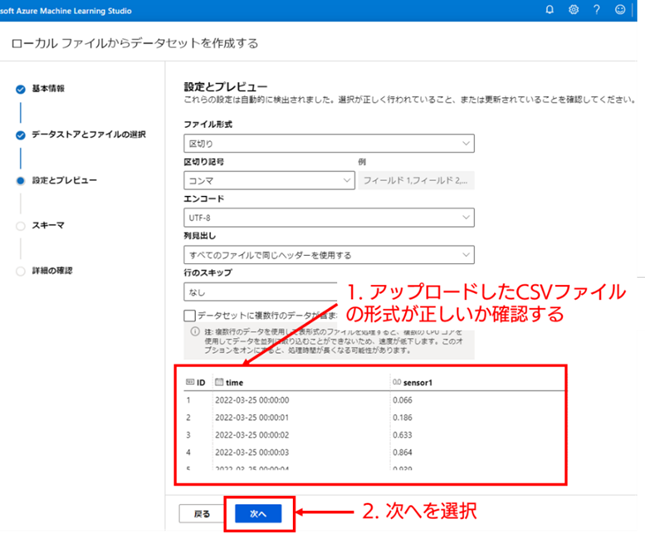The width and height of the screenshot is (645, 534).
Task: Click the 詳細の確認 step circle
Action: [x=21, y=271]
